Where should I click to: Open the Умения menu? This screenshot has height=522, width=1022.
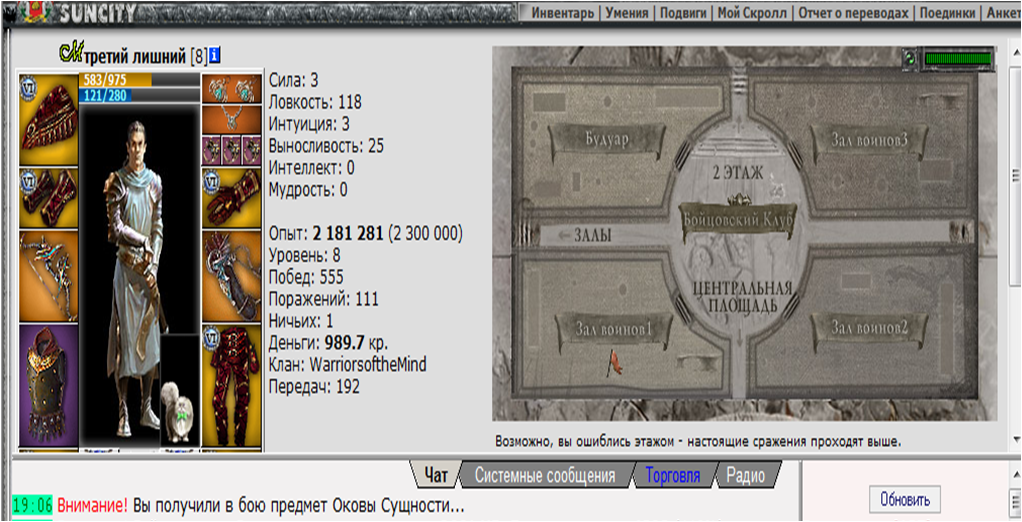point(626,13)
